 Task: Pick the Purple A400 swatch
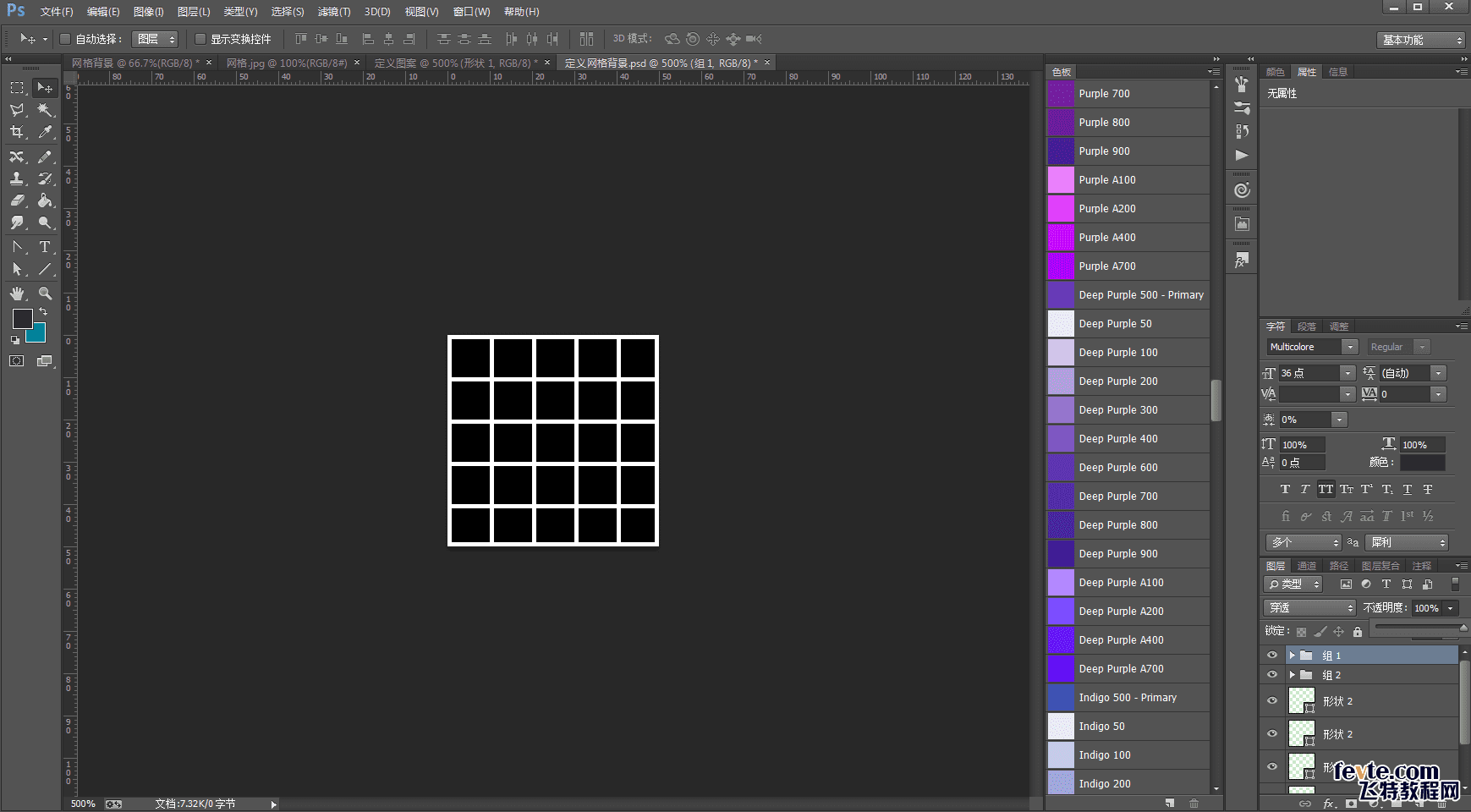pos(1061,238)
